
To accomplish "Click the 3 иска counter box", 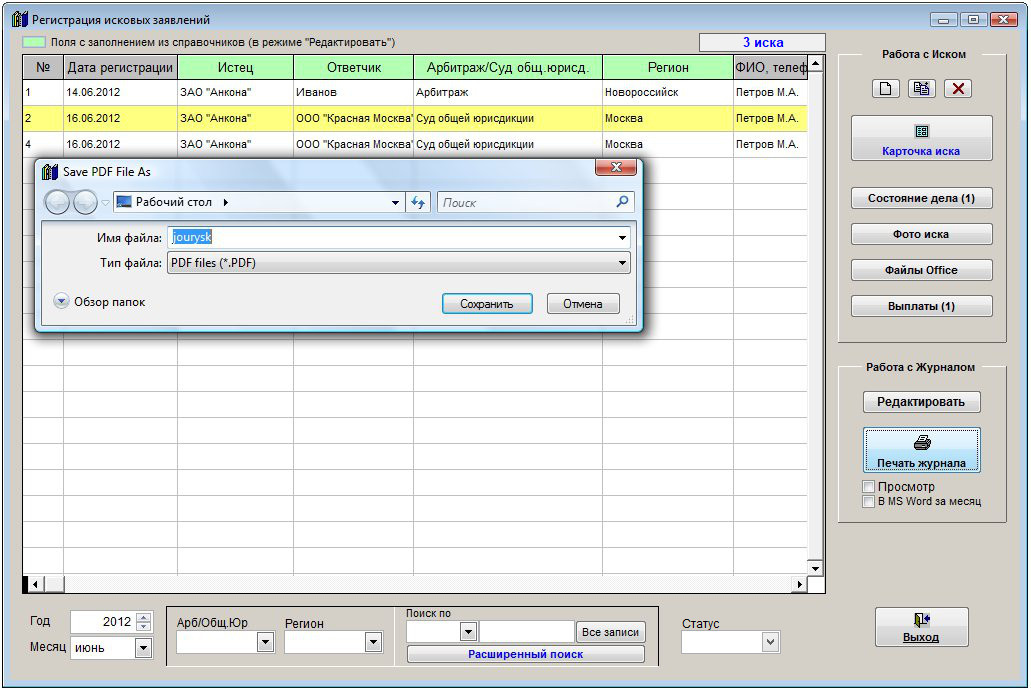I will [x=763, y=43].
